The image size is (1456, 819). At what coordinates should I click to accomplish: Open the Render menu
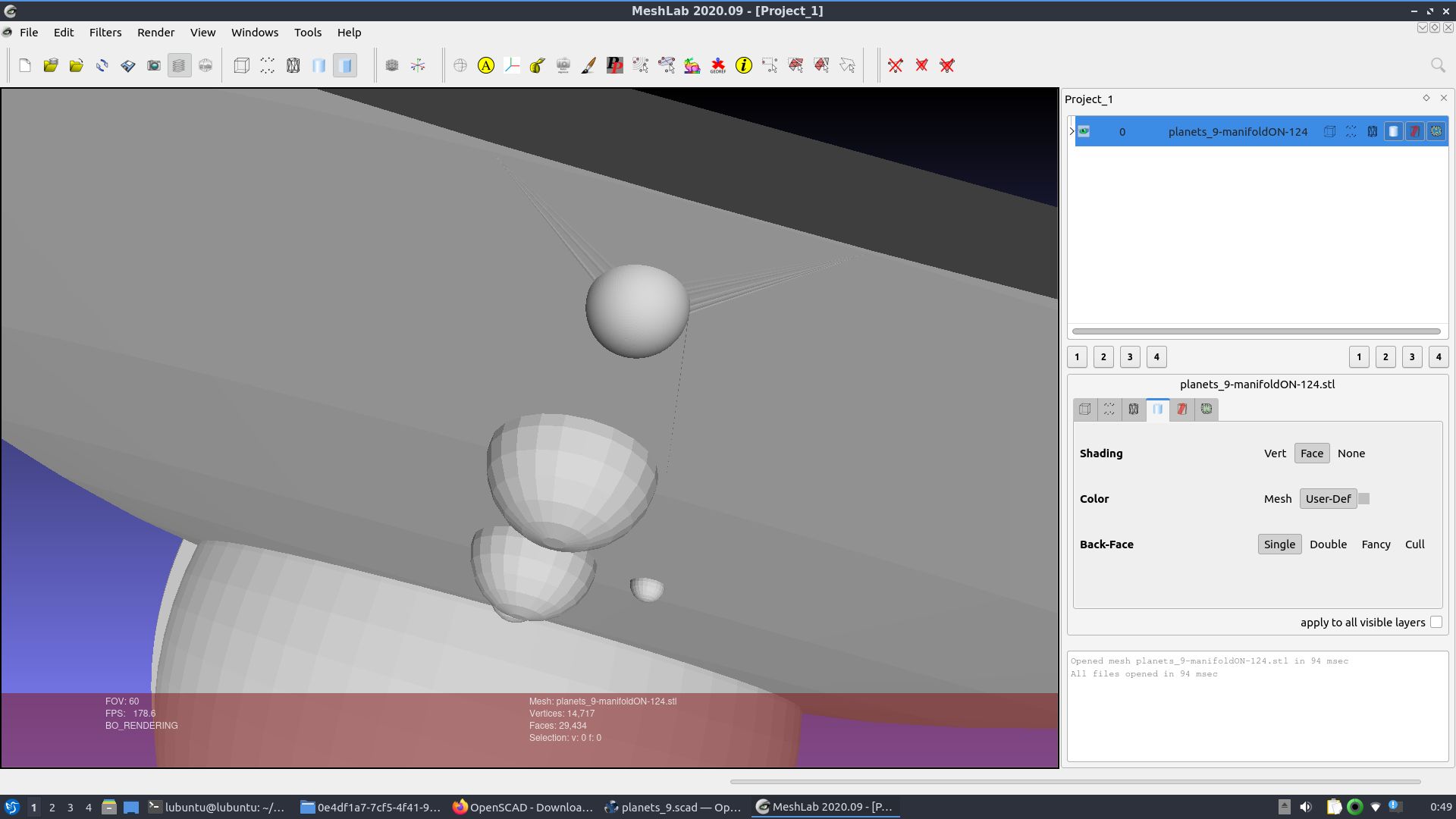click(x=156, y=32)
